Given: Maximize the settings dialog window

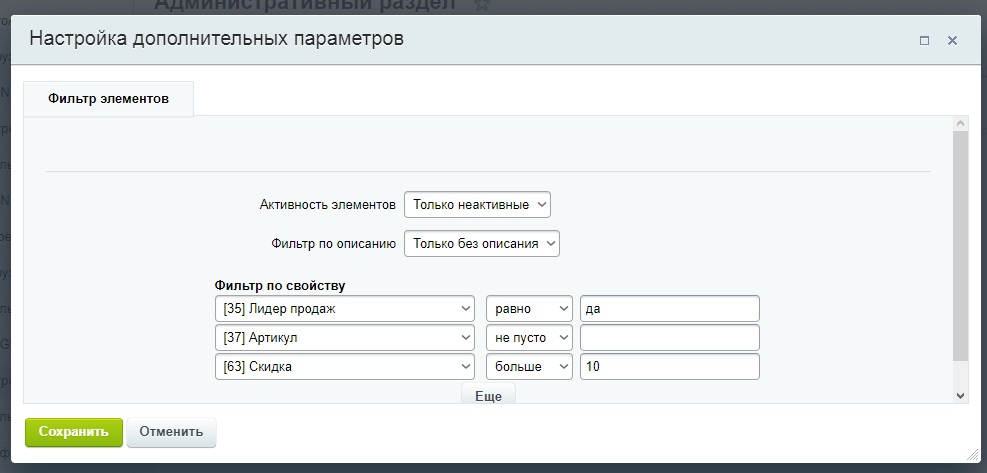Looking at the screenshot, I should pos(924,41).
